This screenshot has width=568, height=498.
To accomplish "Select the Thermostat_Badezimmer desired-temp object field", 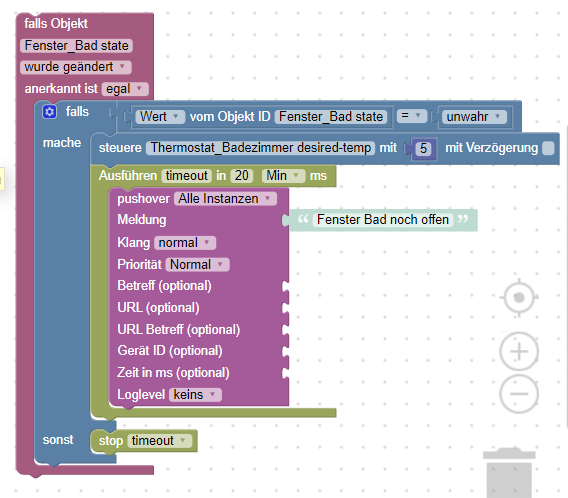I will point(260,148).
